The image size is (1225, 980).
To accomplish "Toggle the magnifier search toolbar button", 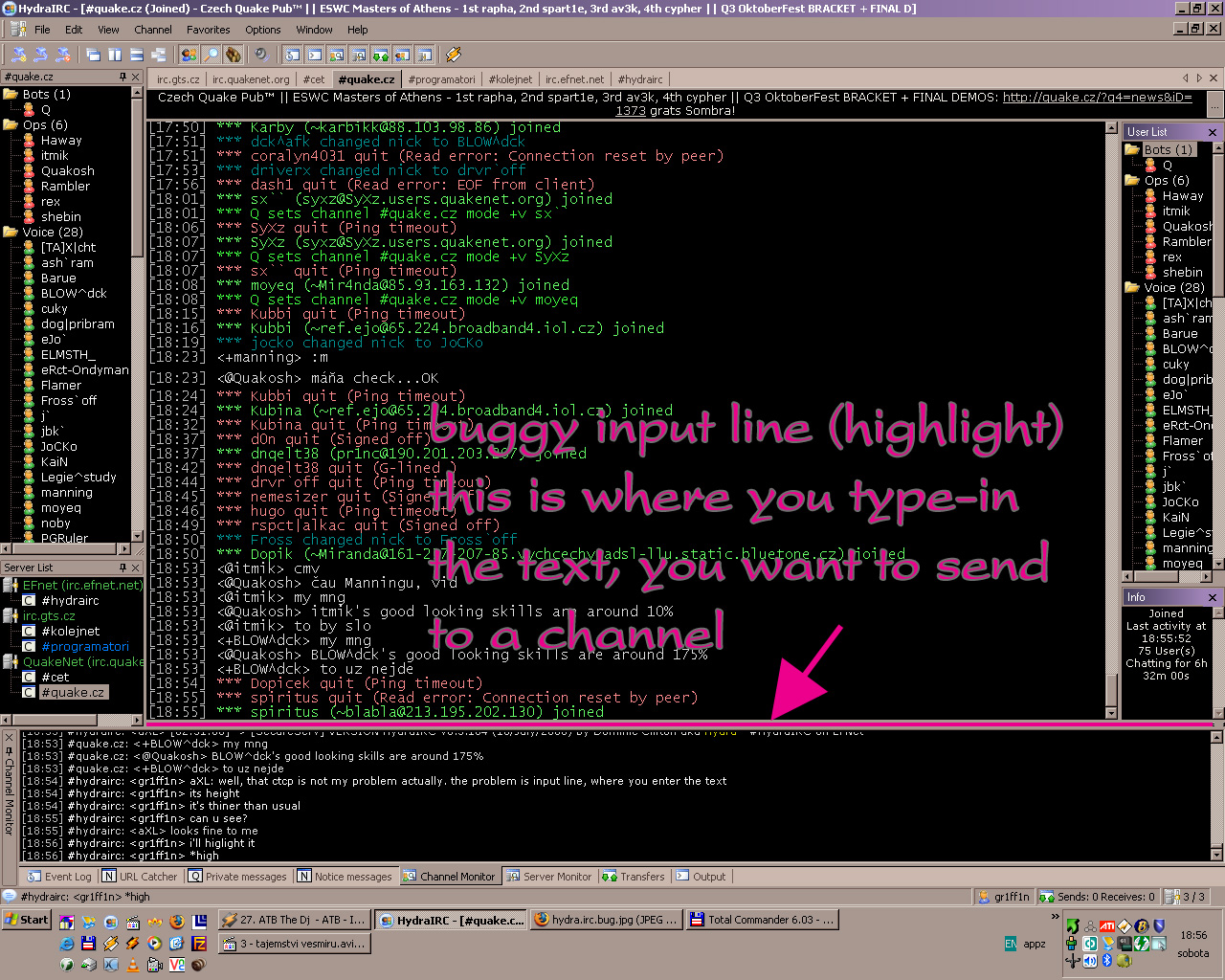I will [211, 55].
